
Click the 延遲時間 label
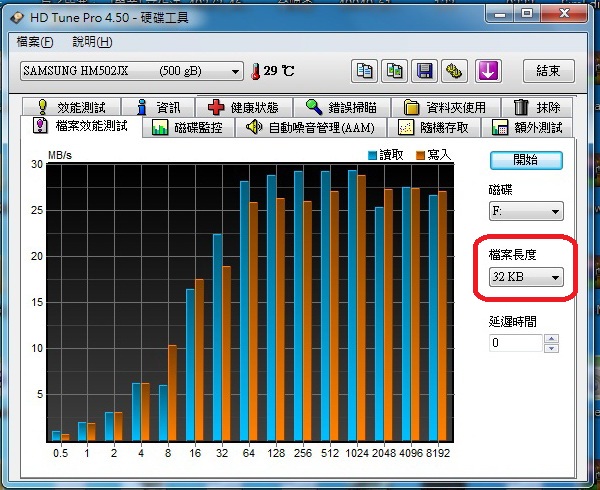click(512, 322)
